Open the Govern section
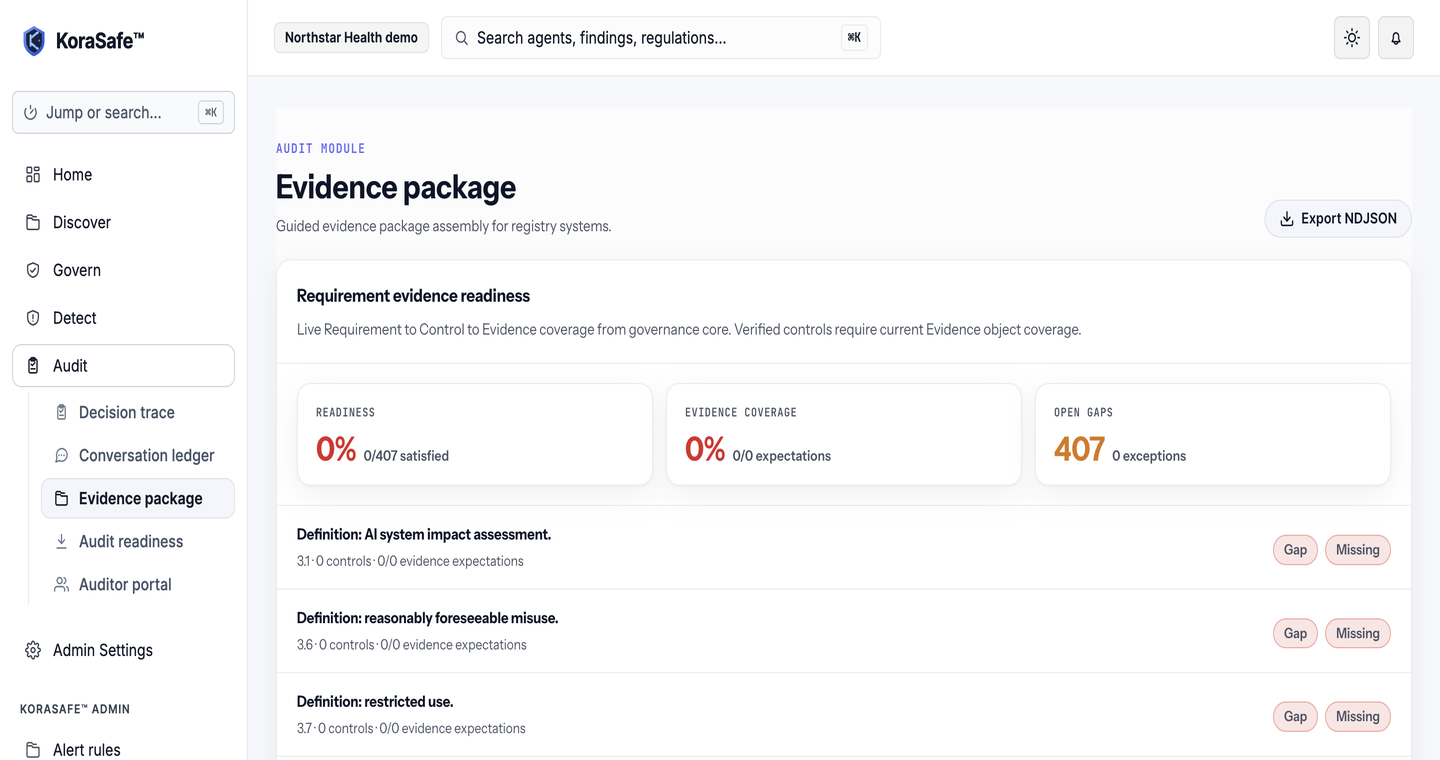Image resolution: width=1440 pixels, height=760 pixels. [x=123, y=270]
